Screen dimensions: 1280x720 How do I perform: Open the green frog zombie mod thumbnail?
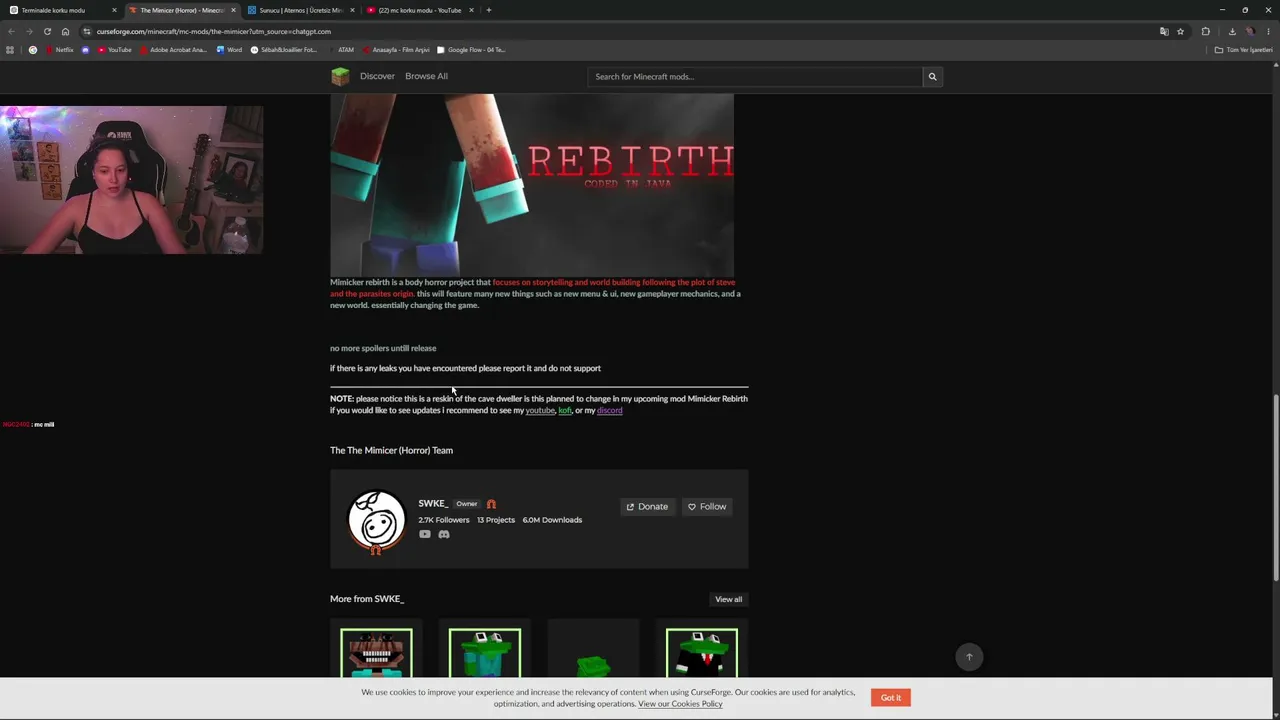[485, 653]
